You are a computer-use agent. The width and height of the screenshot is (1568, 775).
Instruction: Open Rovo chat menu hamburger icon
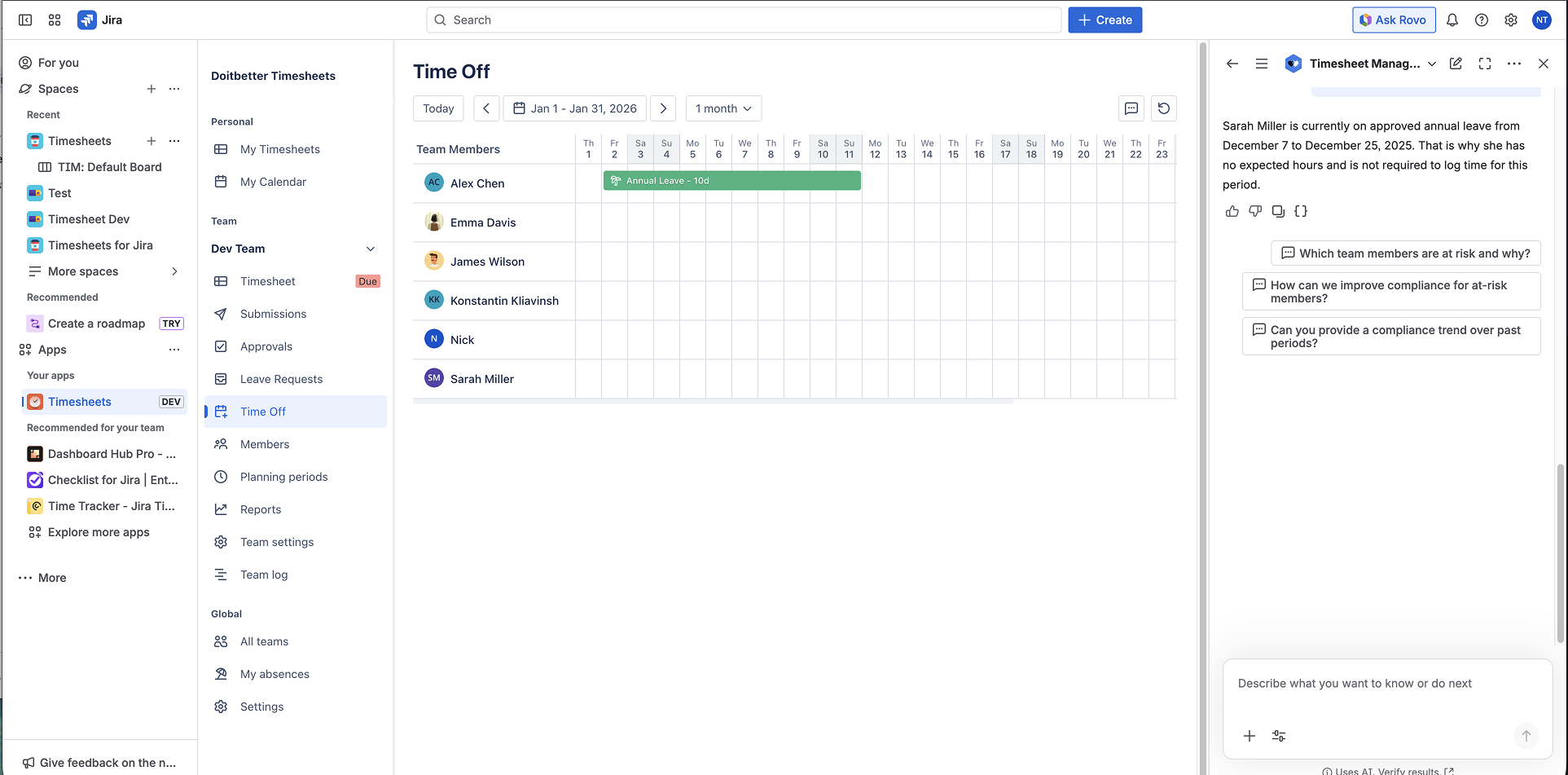coord(1262,64)
